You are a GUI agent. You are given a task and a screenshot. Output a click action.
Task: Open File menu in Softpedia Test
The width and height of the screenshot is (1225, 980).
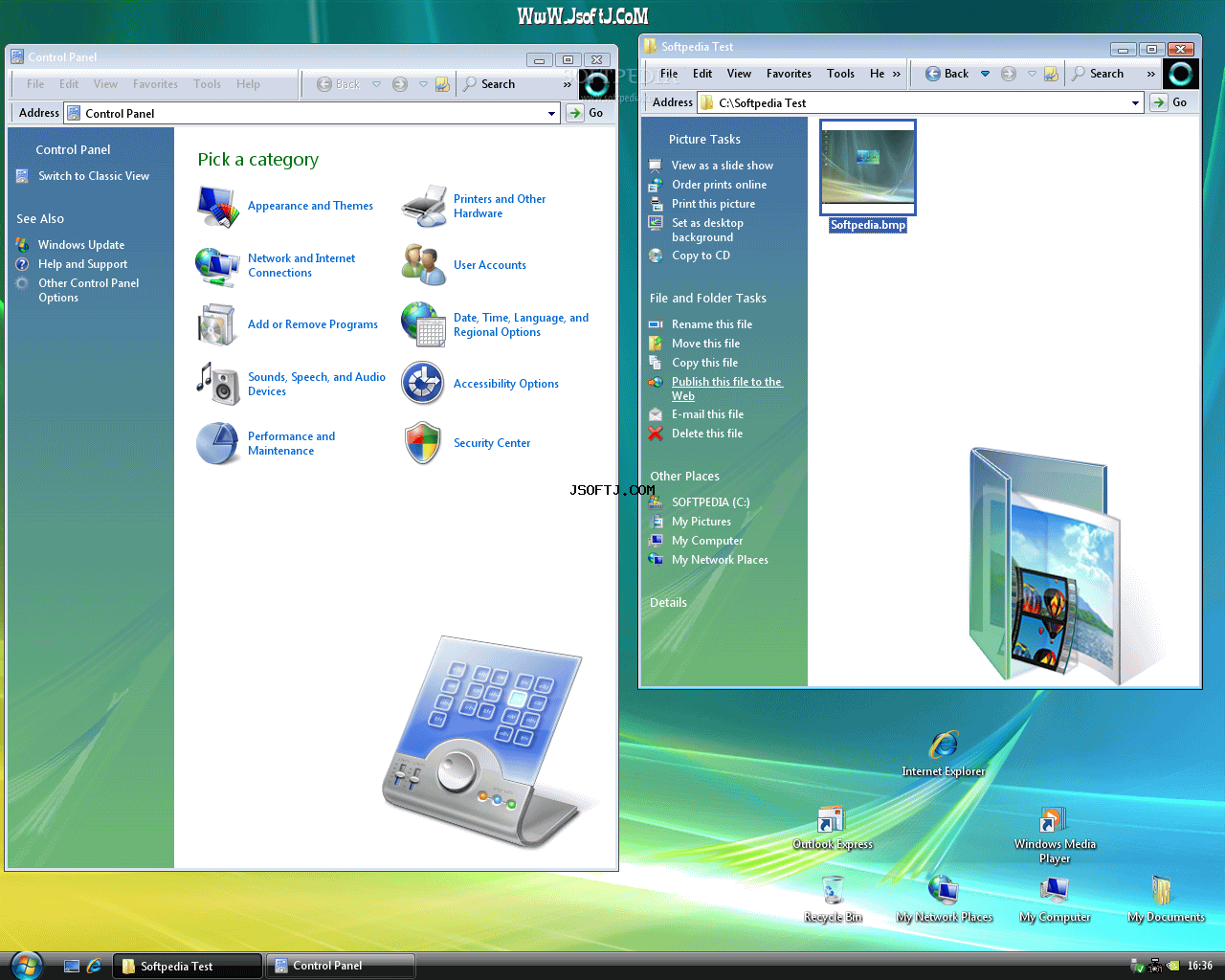click(x=669, y=74)
